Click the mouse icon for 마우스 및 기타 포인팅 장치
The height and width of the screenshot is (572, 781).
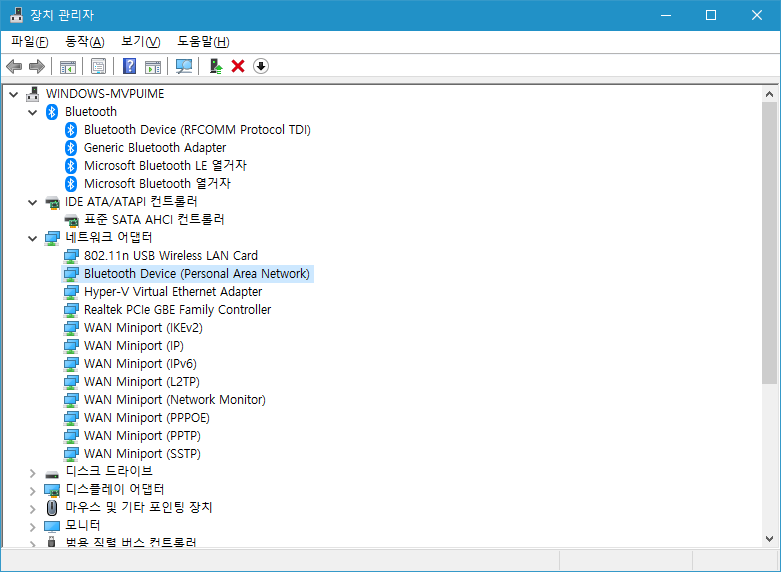click(52, 508)
